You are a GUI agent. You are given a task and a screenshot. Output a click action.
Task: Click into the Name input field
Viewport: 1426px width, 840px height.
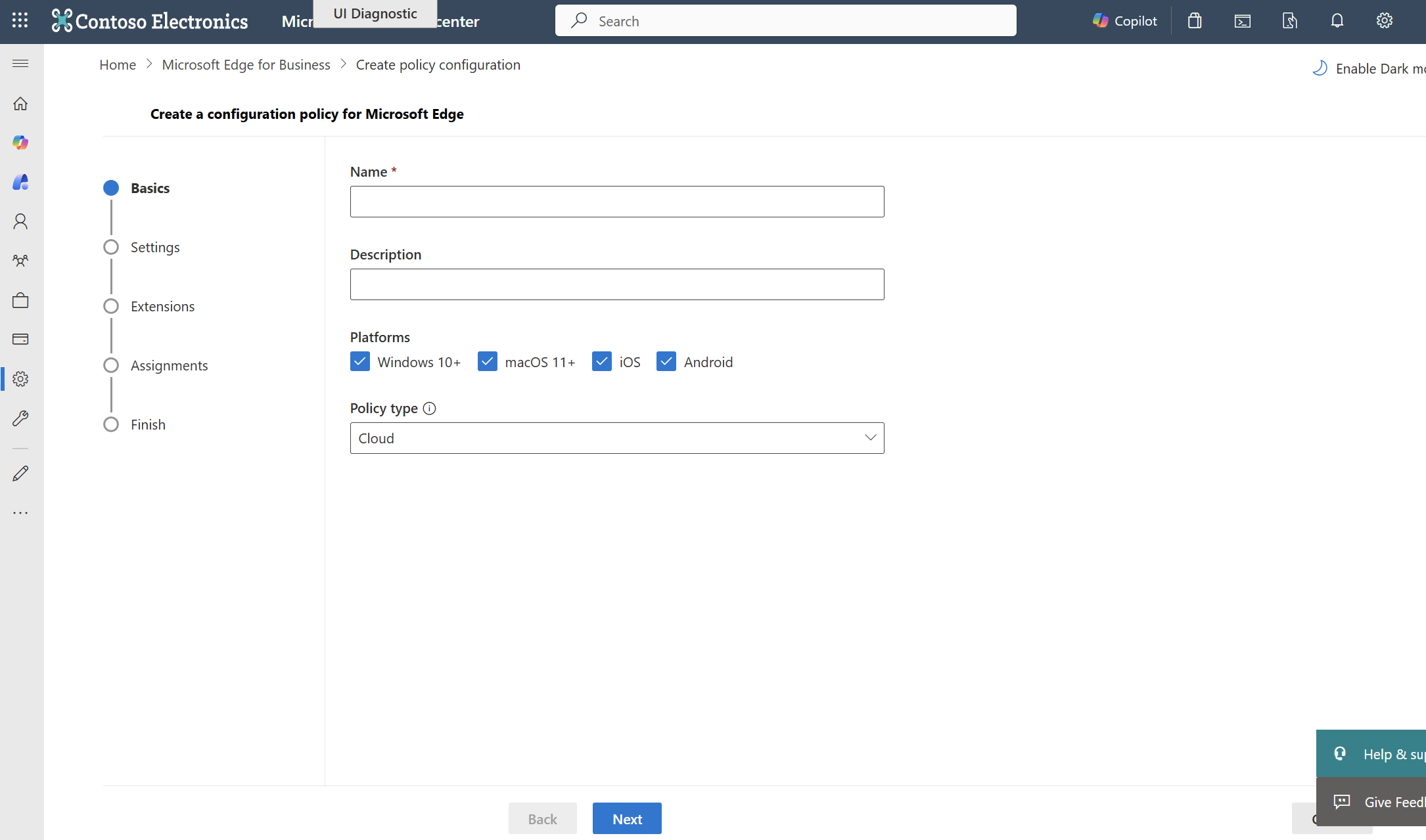pyautogui.click(x=616, y=202)
